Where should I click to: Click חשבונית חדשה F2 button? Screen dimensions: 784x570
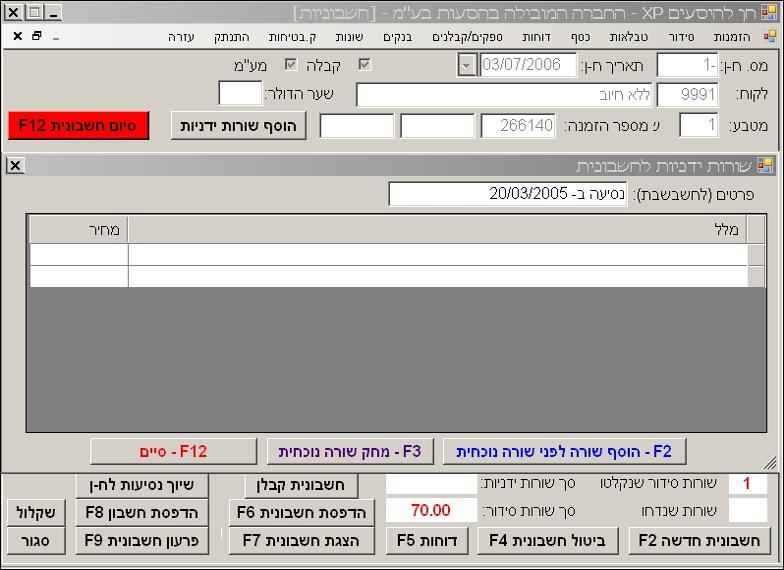700,540
